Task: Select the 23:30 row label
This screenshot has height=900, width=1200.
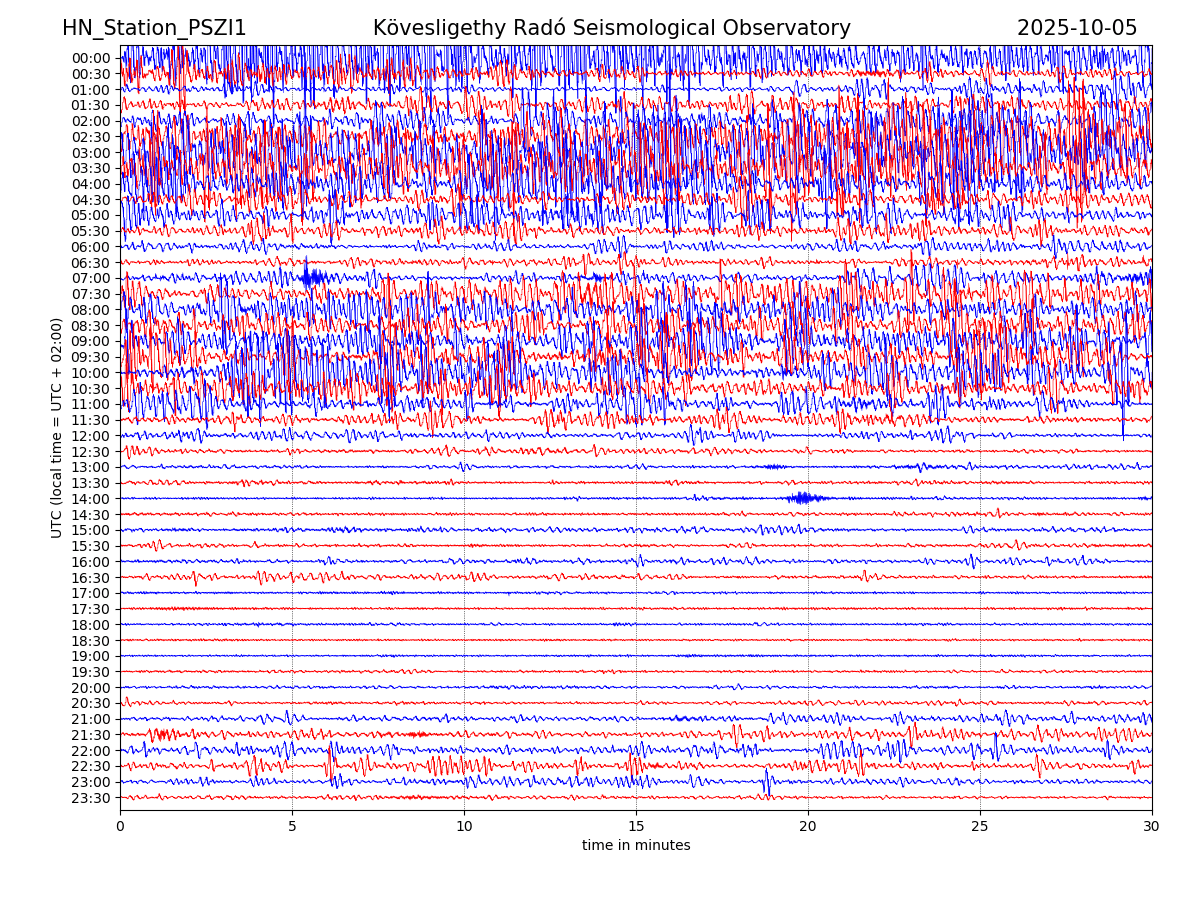Action: tap(90, 798)
